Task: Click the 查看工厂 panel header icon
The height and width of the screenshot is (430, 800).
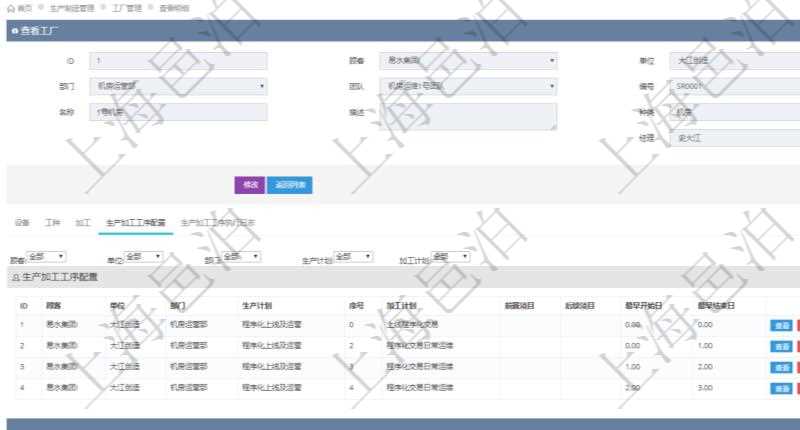Action: click(14, 31)
